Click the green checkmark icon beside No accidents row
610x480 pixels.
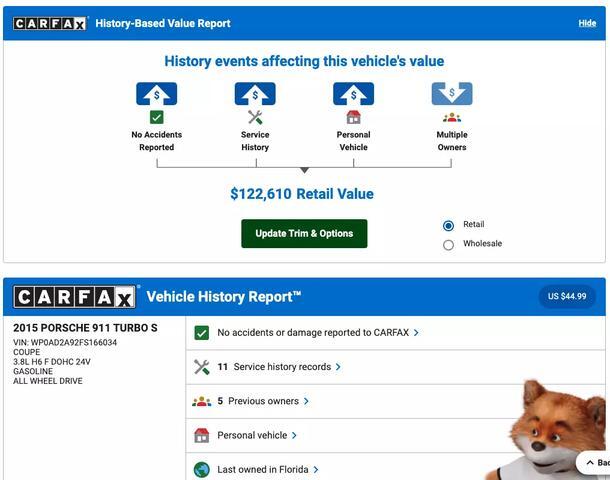[x=202, y=333]
